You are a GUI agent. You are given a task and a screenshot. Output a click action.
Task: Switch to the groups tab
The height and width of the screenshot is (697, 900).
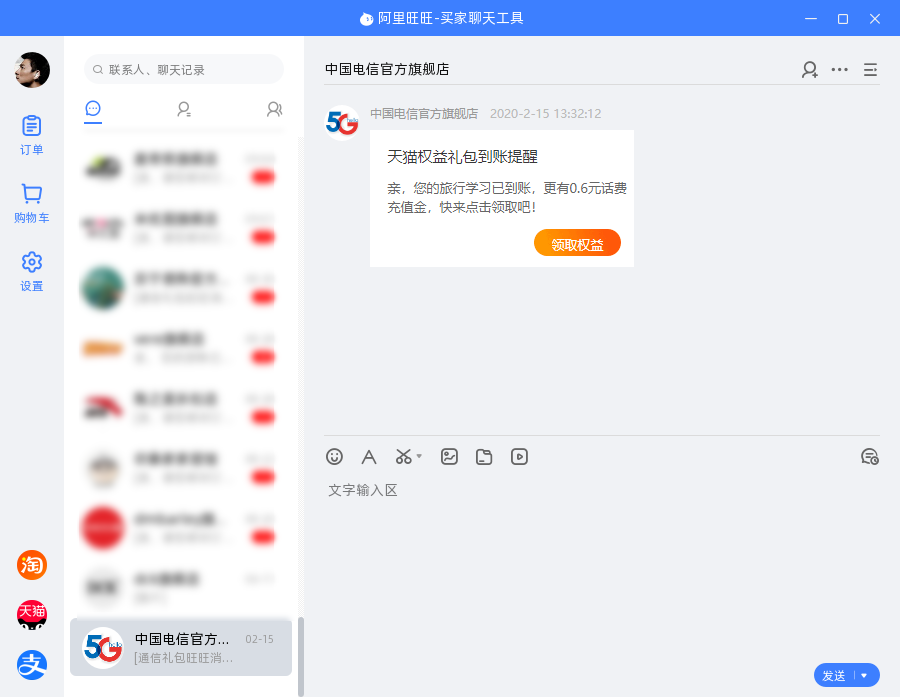point(274,110)
